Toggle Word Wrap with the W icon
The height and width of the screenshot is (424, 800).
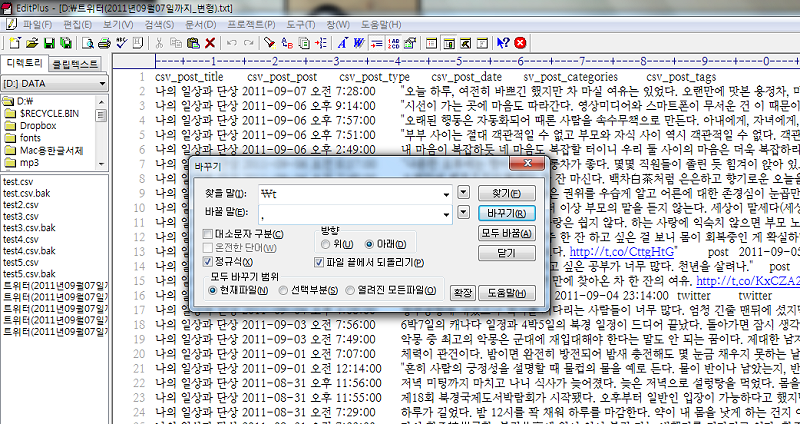pos(359,43)
